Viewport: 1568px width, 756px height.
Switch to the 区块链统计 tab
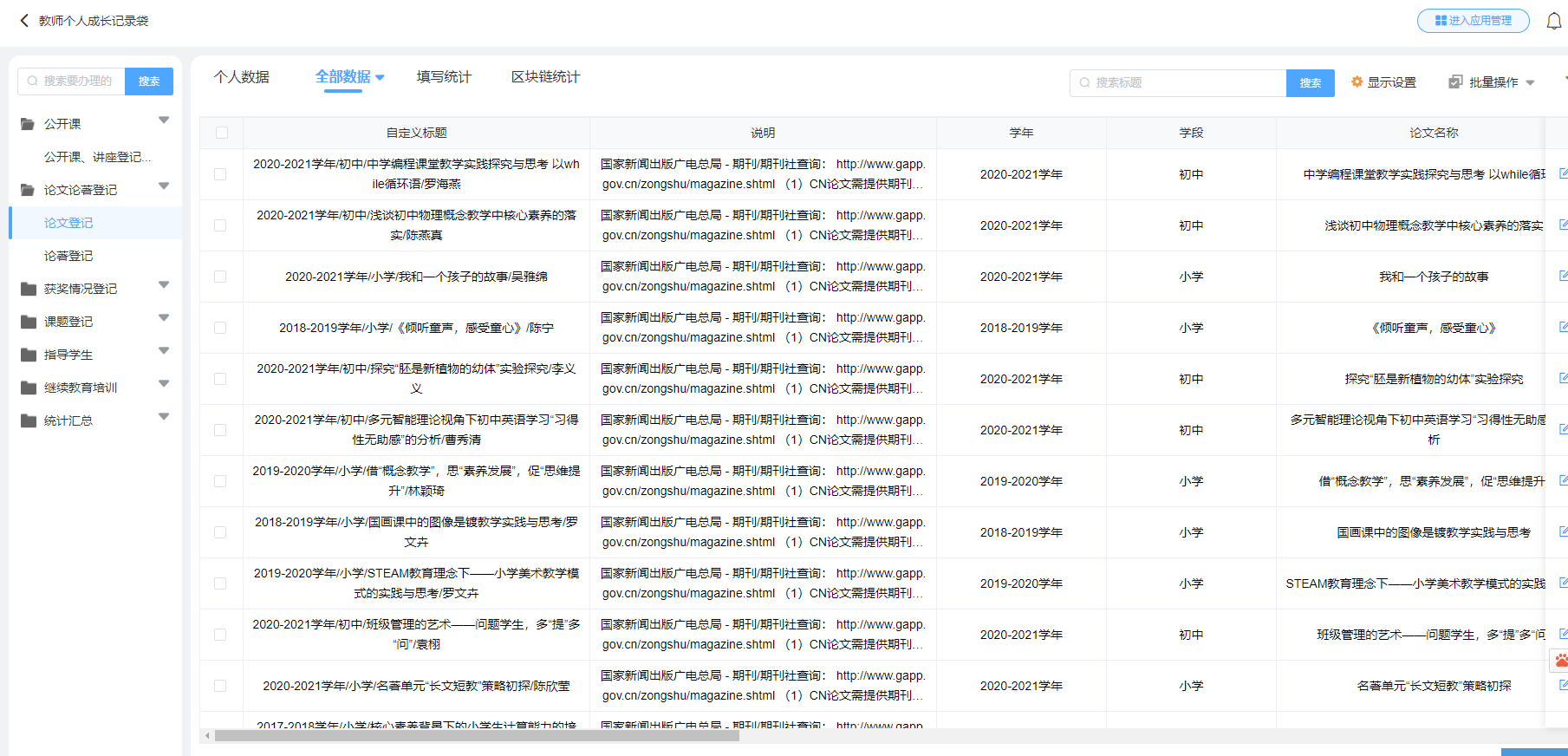point(545,77)
